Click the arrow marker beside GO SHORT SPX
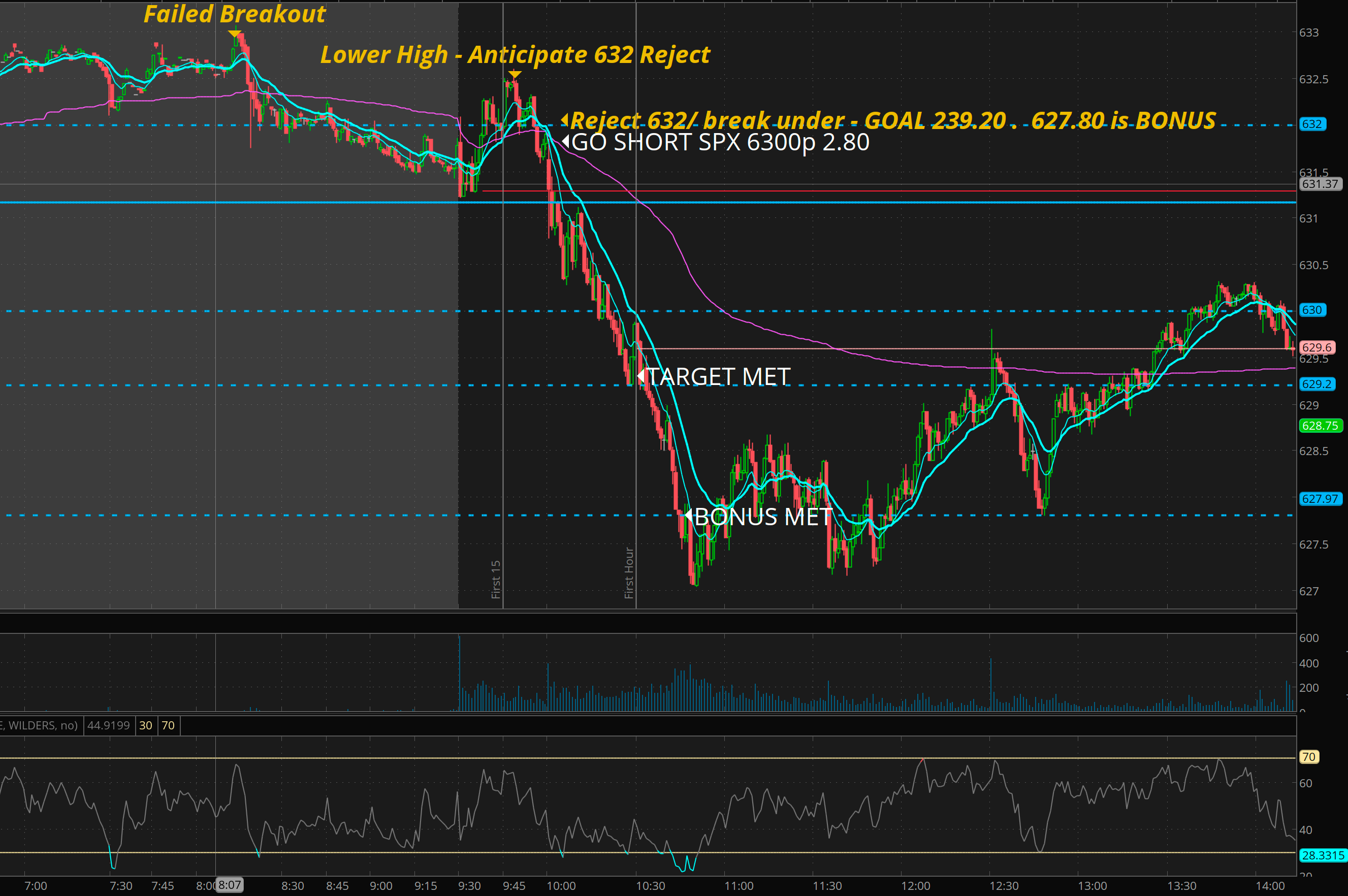The height and width of the screenshot is (896, 1348). click(x=565, y=141)
